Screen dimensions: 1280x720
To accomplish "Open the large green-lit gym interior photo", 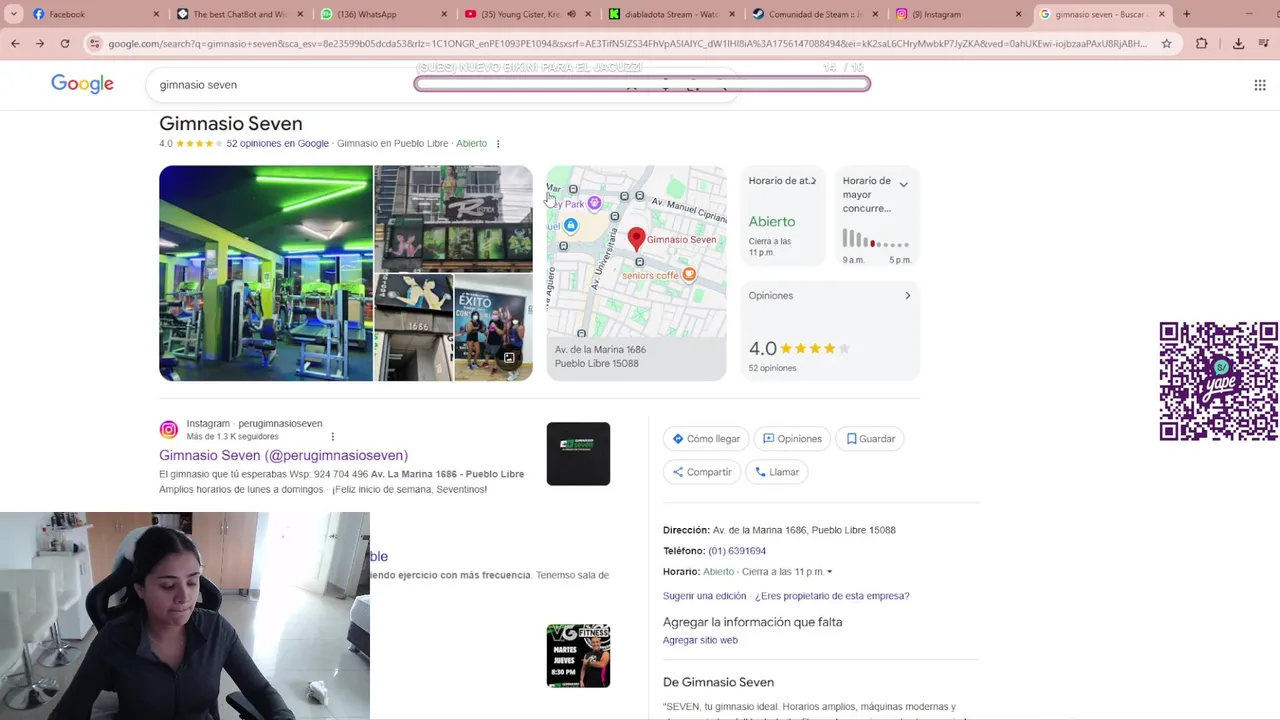I will (265, 273).
